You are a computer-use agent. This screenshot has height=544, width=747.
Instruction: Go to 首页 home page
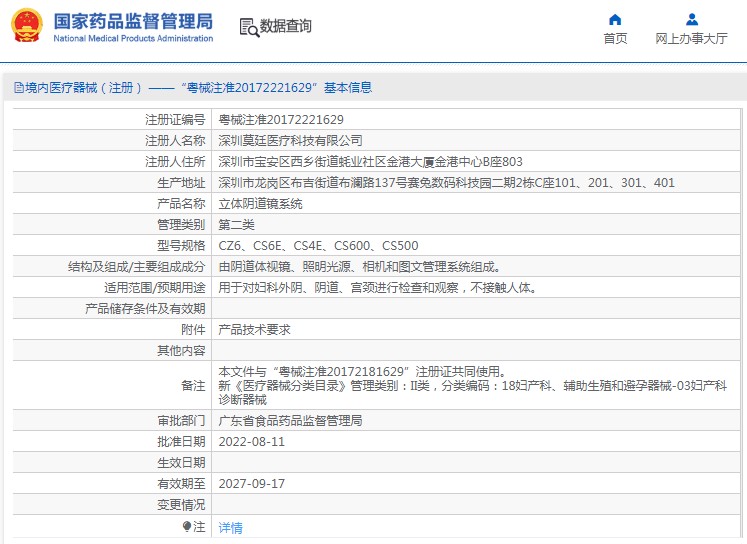coord(615,39)
